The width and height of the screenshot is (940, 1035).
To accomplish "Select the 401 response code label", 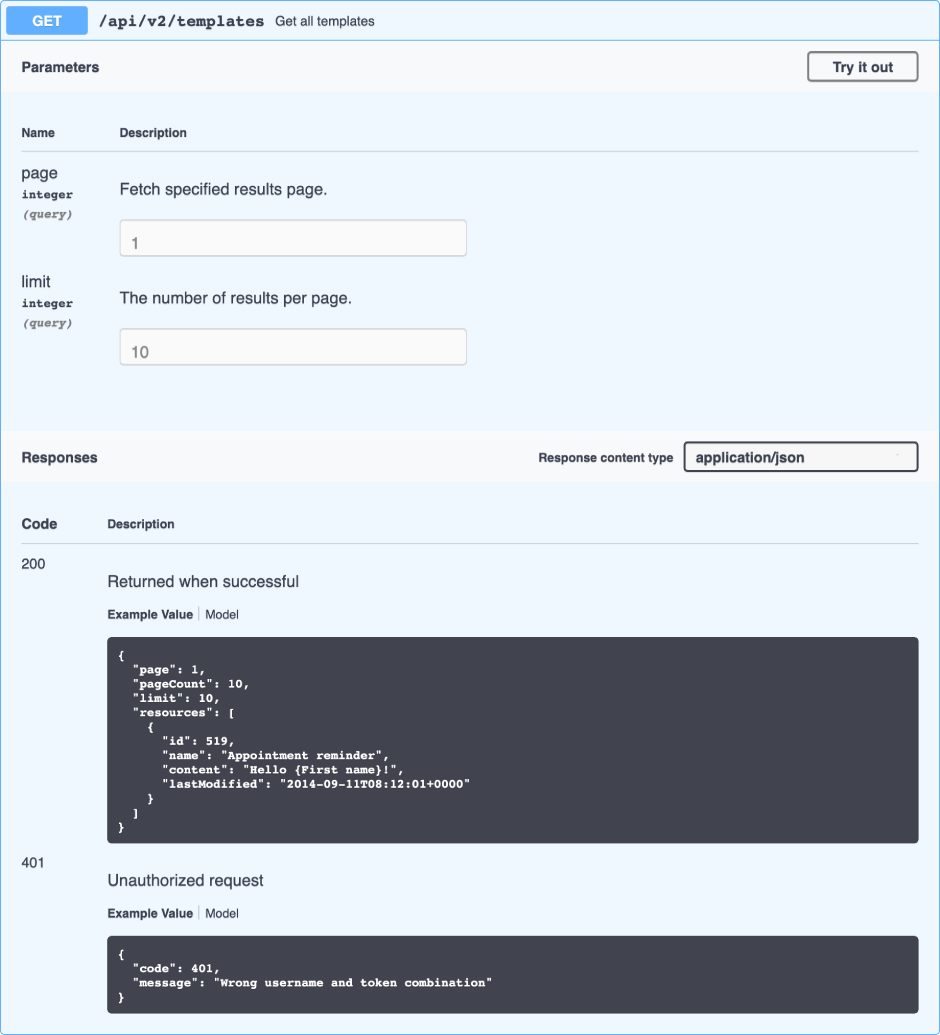I will coord(33,862).
